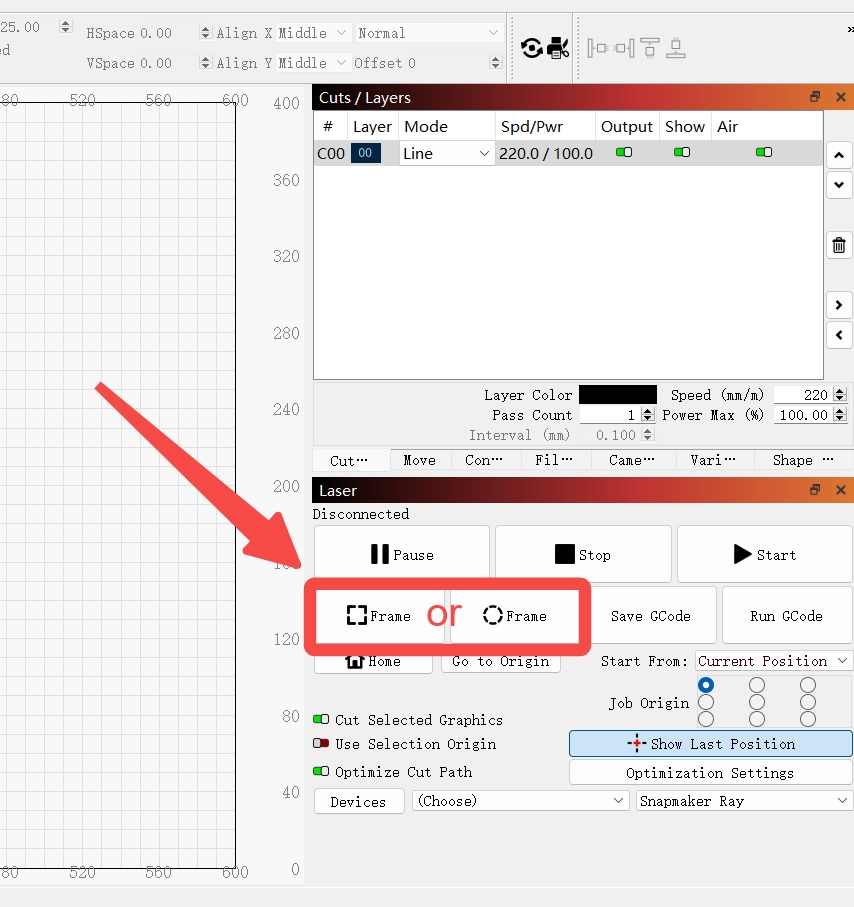Click the right chevron beside the layers list

coord(839,305)
